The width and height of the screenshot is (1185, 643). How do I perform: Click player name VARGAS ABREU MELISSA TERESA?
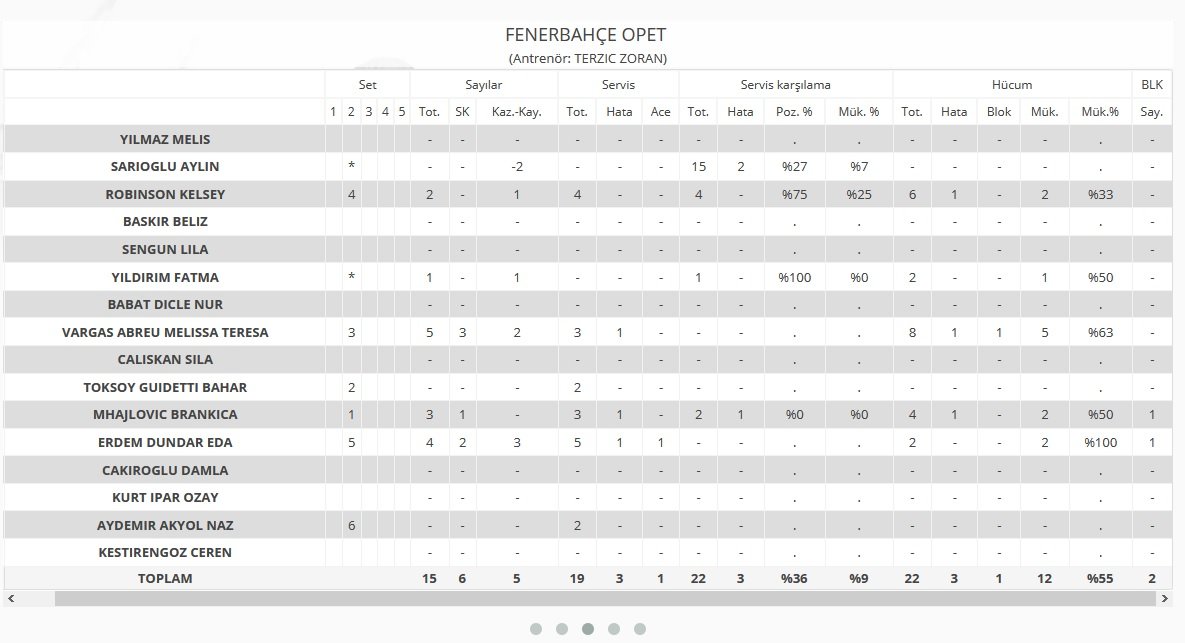pos(165,332)
